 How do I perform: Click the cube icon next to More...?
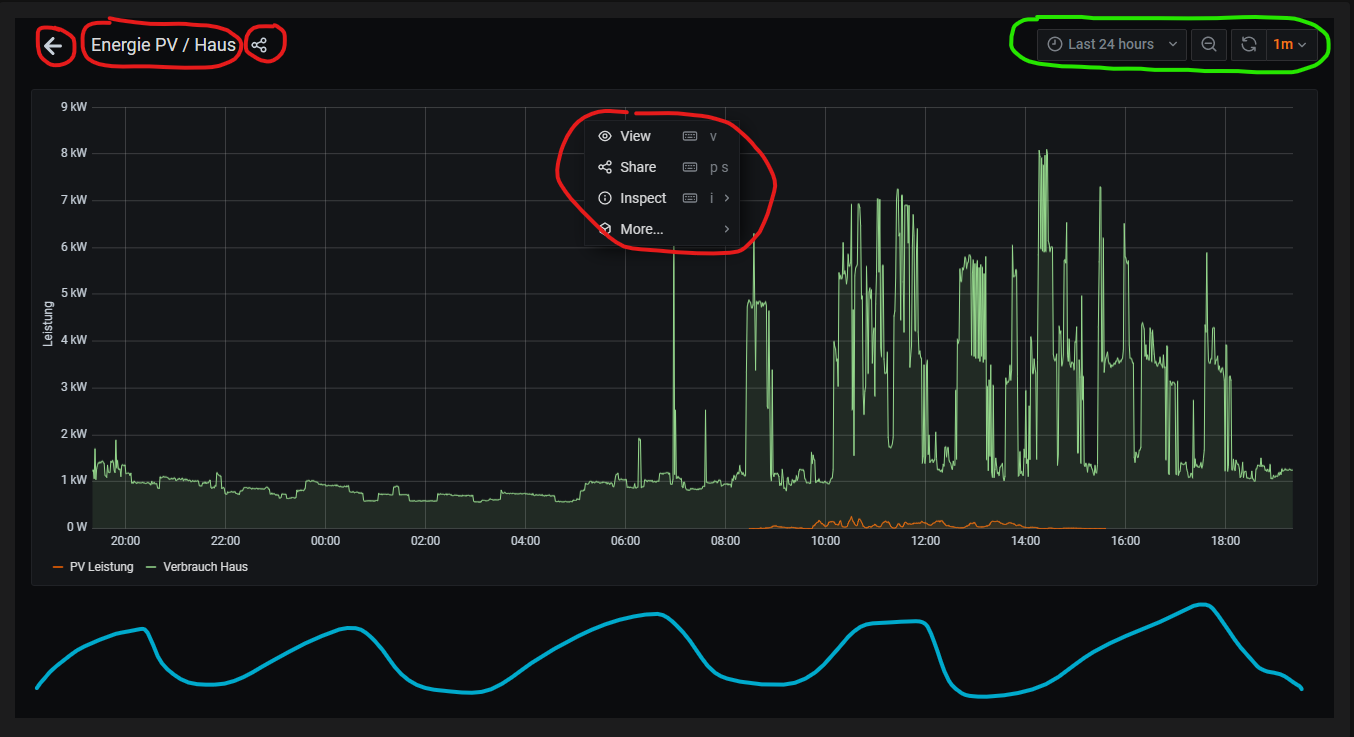pos(604,229)
